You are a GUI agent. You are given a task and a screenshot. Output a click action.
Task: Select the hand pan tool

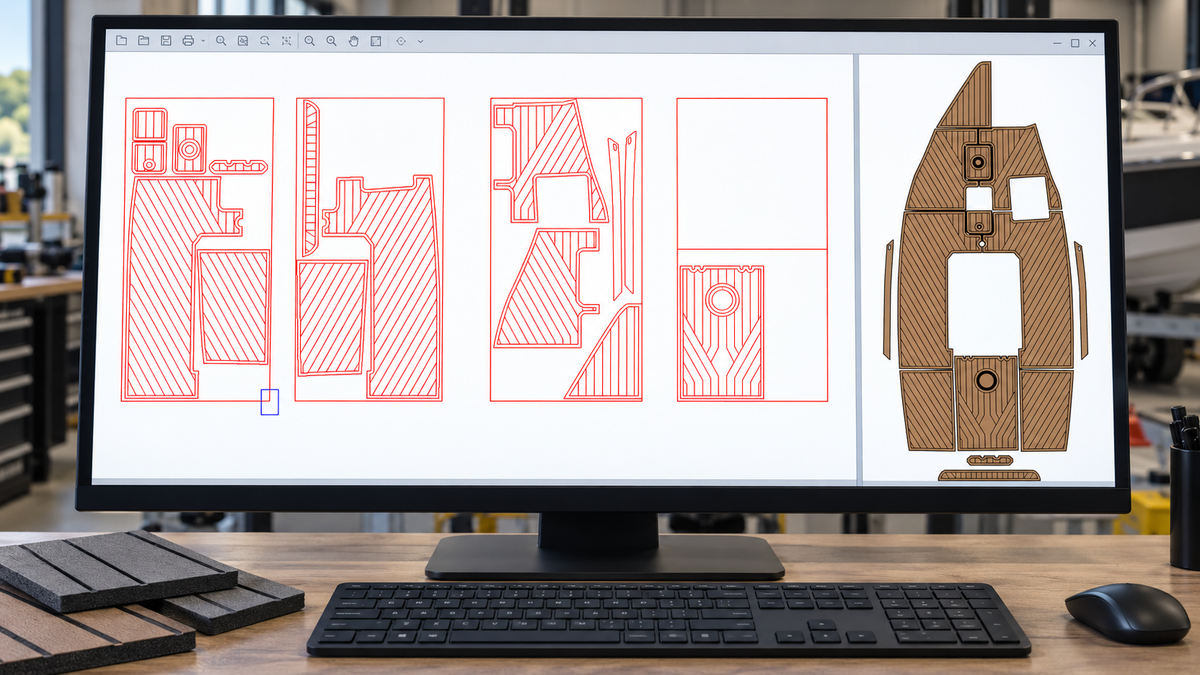353,41
